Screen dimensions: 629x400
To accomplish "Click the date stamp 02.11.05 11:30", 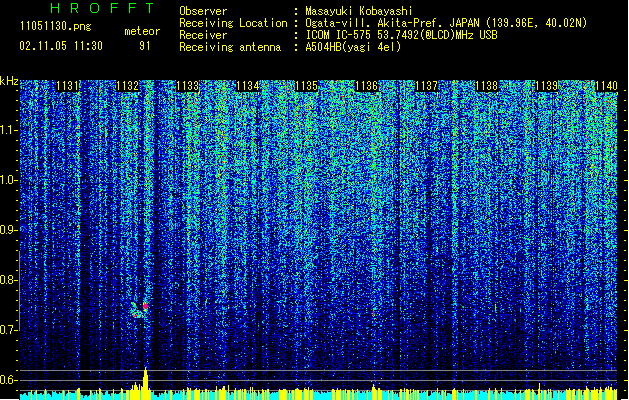I will [61, 46].
